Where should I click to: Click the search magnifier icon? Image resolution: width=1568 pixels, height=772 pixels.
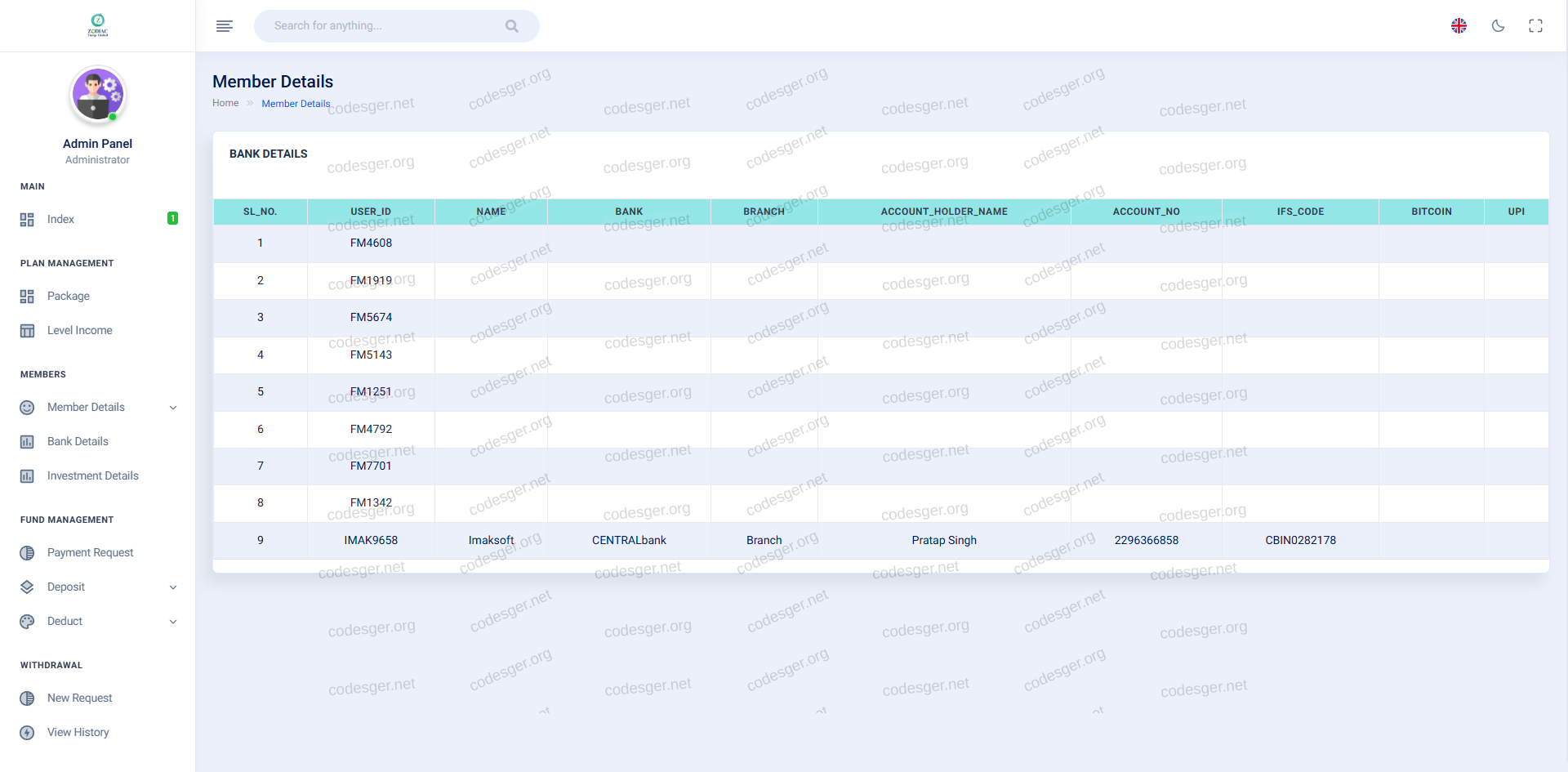[512, 26]
